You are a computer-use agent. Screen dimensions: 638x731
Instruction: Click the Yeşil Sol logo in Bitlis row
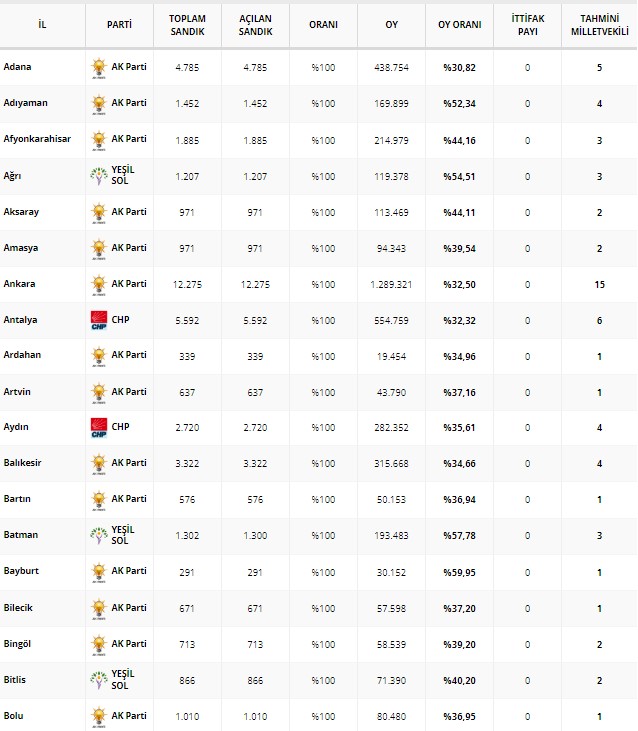click(99, 680)
